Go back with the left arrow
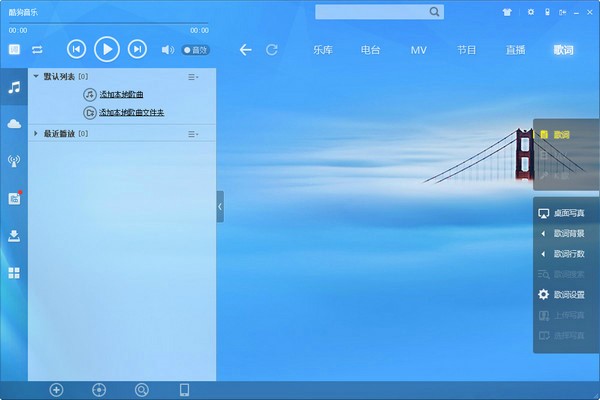600x400 pixels. coord(245,50)
